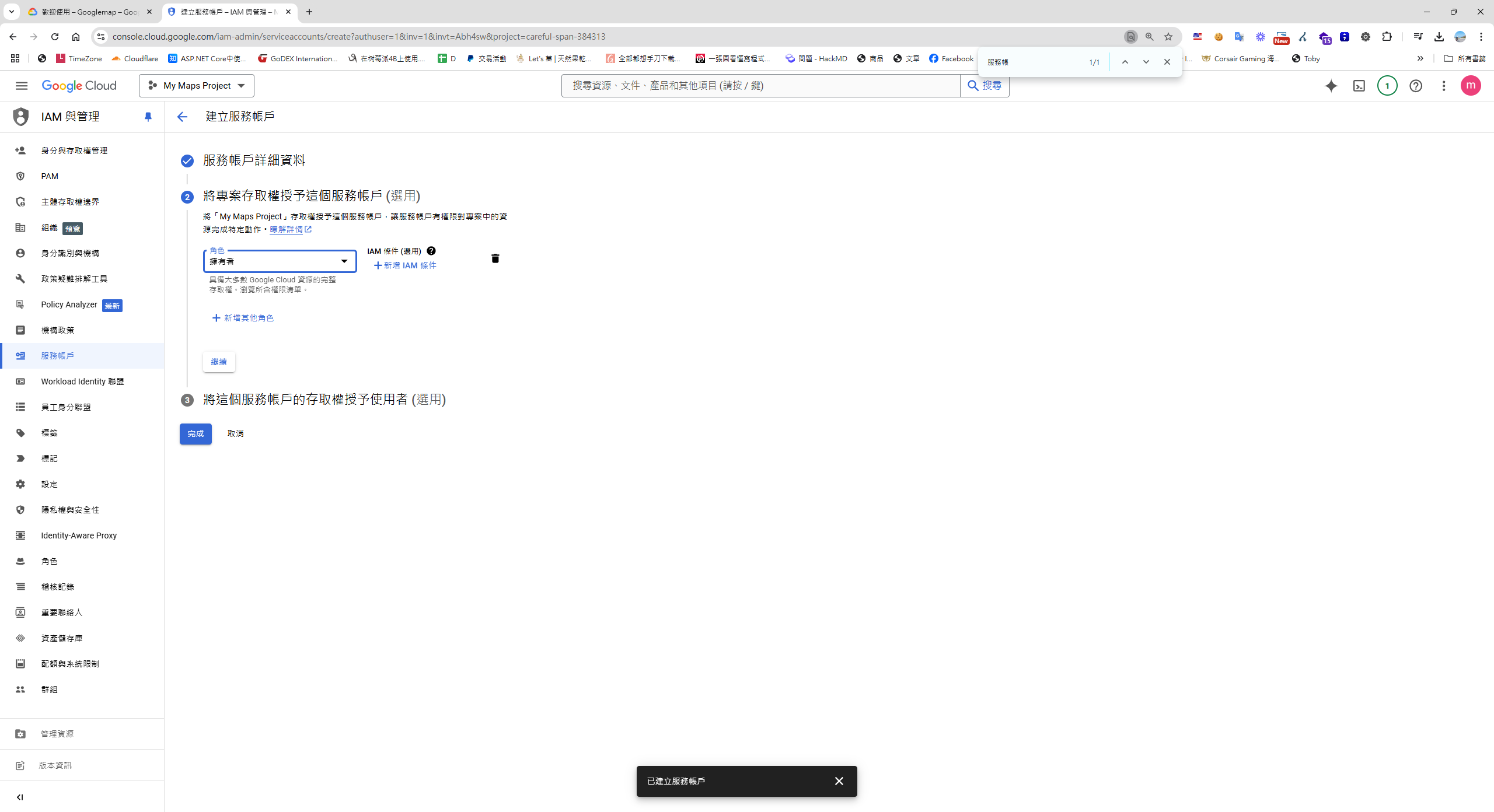Go back using the arrow beside 建立服務帳戶
1494x812 pixels.
[x=182, y=117]
